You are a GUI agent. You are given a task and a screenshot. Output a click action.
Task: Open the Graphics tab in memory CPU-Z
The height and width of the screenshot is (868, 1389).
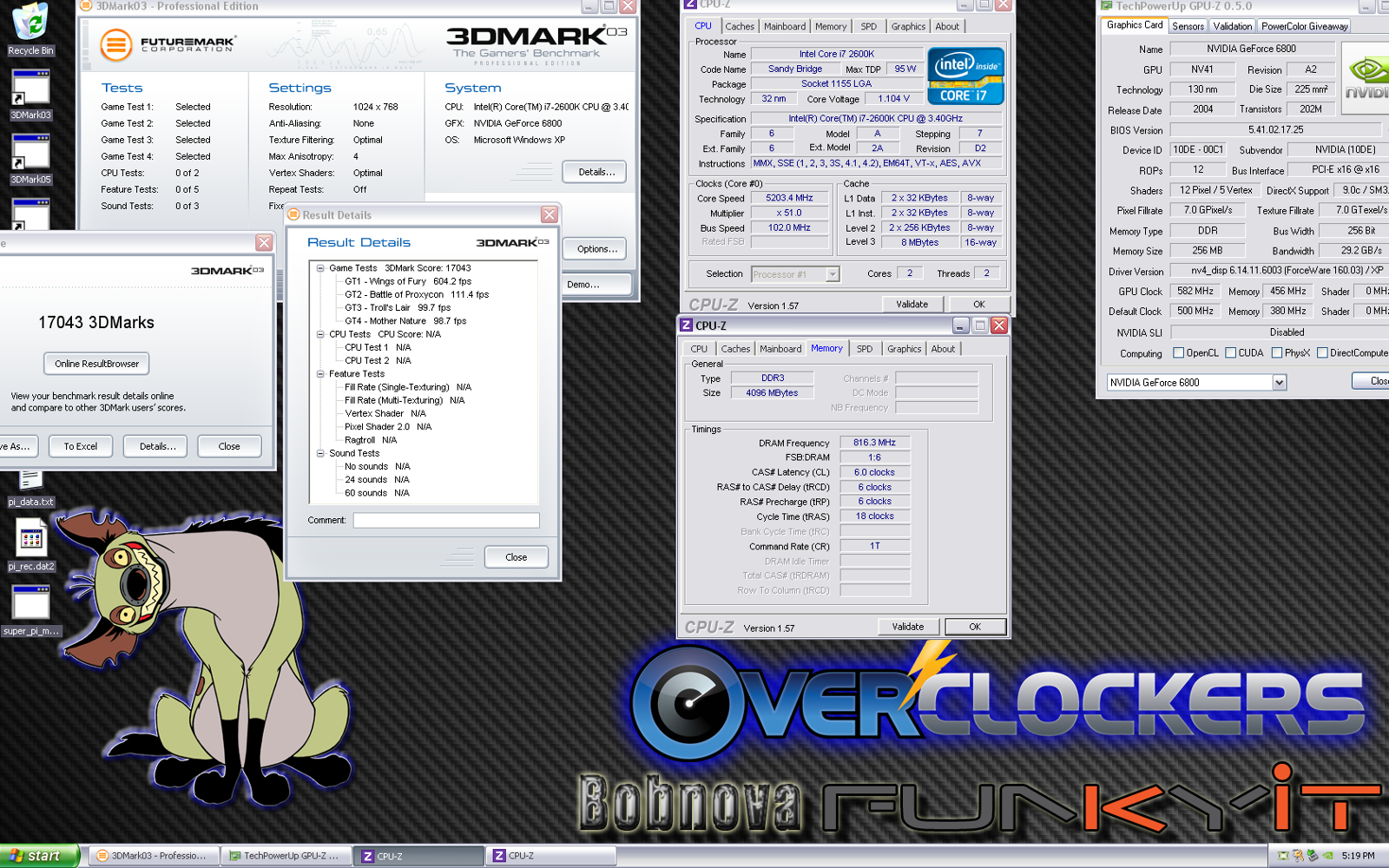tap(904, 349)
